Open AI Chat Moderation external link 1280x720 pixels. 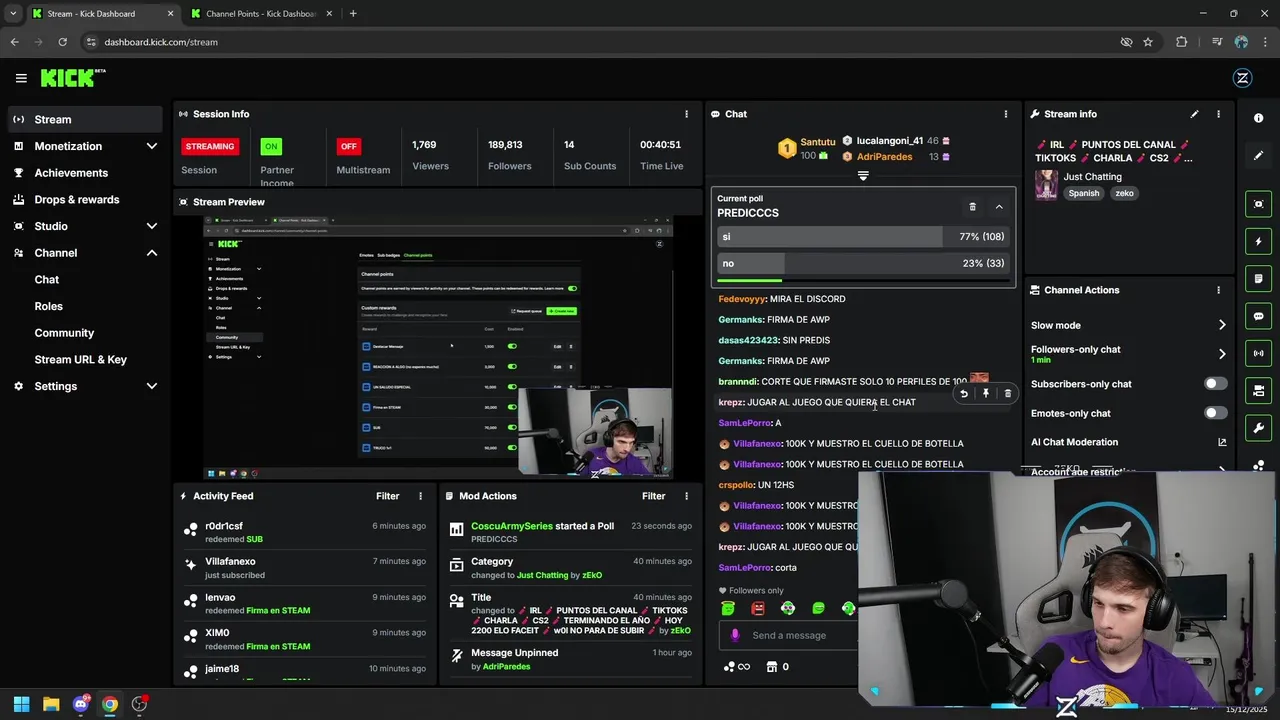1222,442
